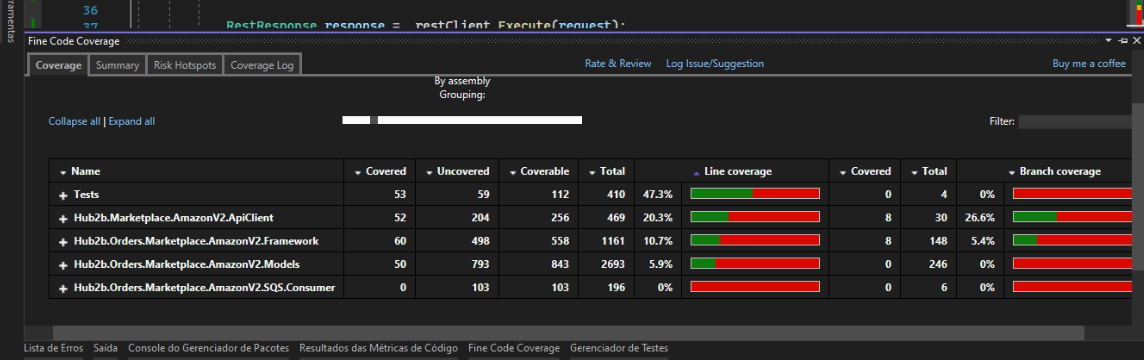The width and height of the screenshot is (1144, 360).
Task: Switch to the Summary tab
Action: 117,65
